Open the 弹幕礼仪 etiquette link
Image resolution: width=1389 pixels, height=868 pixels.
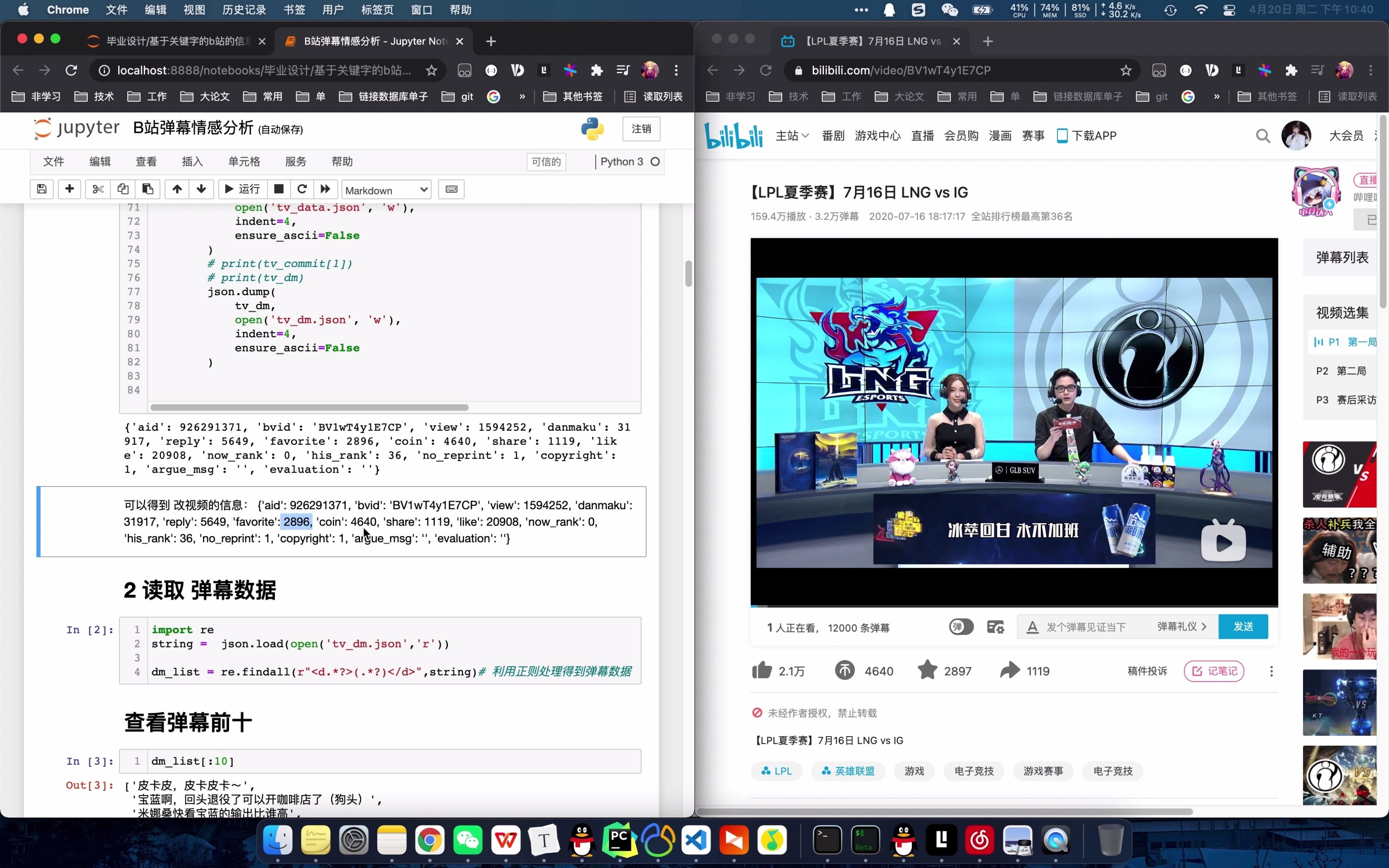(1181, 627)
